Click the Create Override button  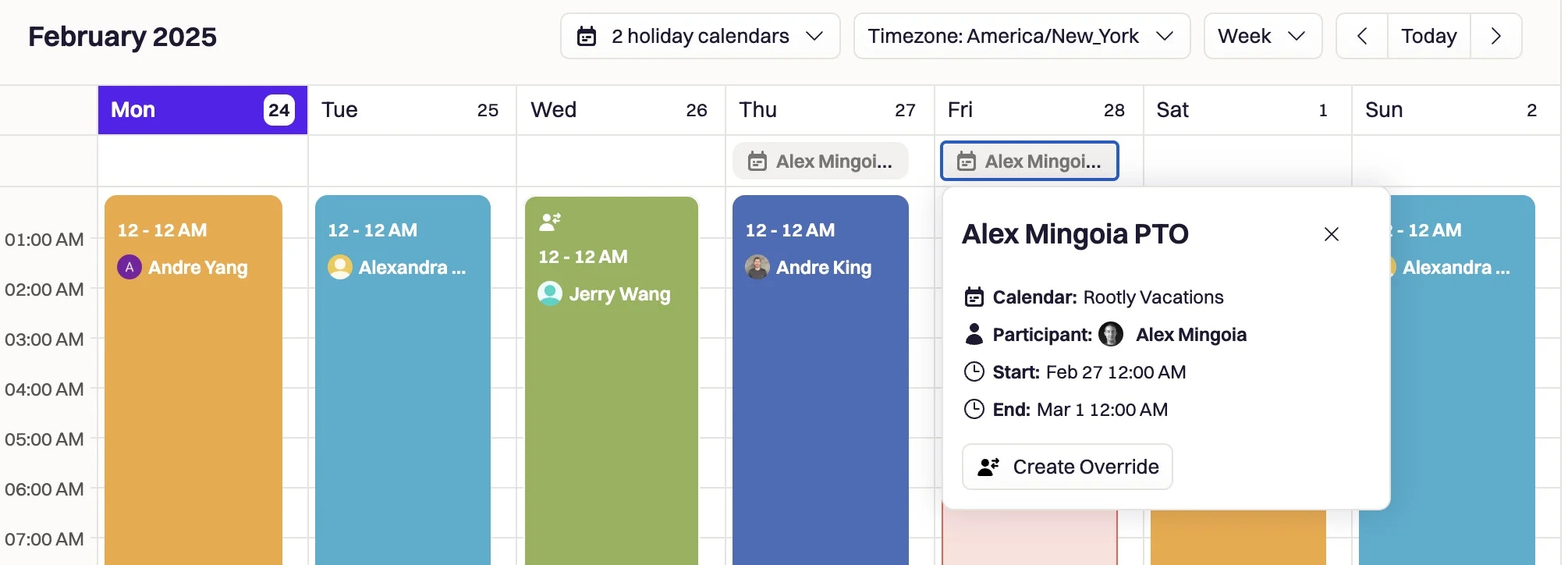[x=1067, y=467]
